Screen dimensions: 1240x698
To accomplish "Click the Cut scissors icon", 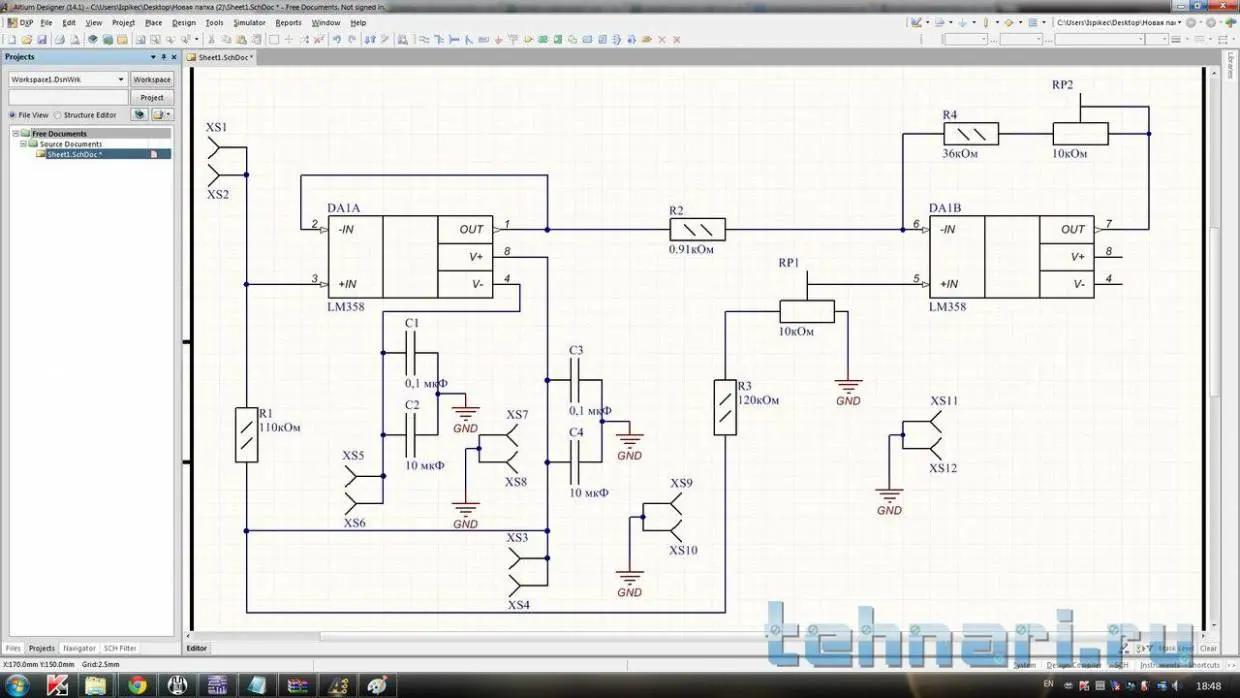I will tap(211, 40).
